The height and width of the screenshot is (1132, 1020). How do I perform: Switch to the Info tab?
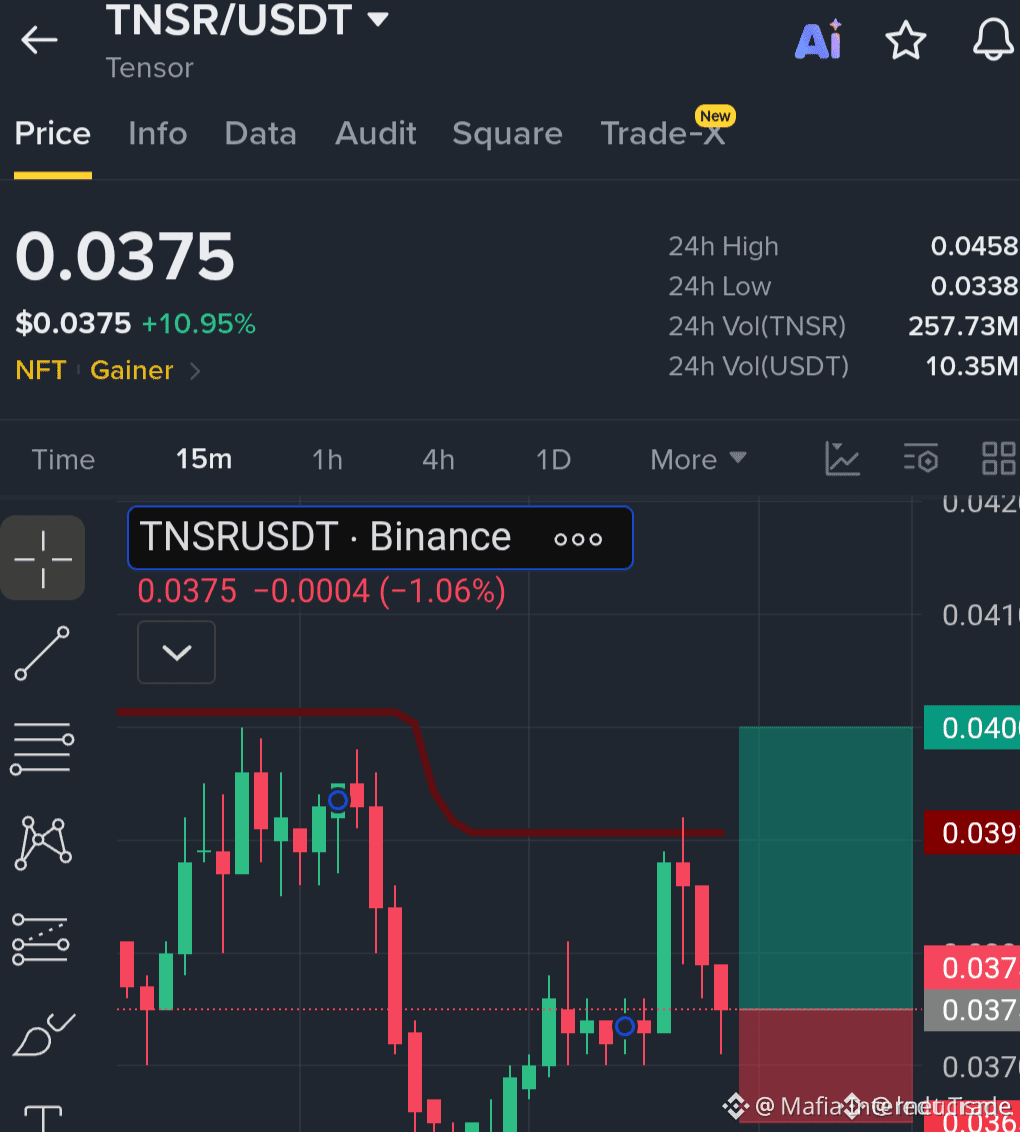(x=157, y=134)
